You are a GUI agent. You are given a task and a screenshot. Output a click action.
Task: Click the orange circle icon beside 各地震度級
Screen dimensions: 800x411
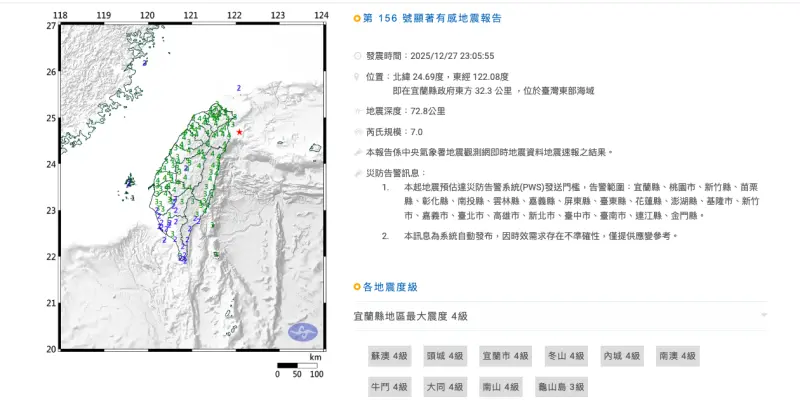point(358,287)
